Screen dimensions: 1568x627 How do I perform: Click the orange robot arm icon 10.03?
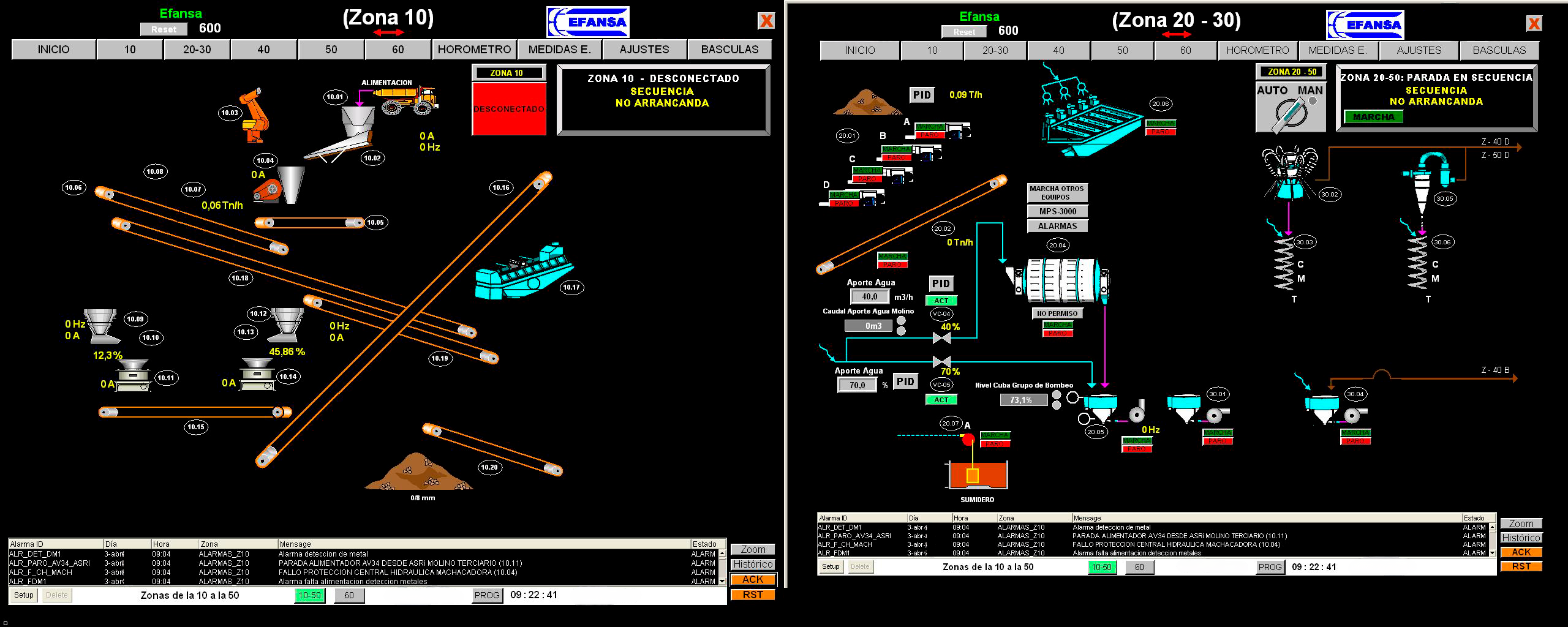[x=255, y=115]
